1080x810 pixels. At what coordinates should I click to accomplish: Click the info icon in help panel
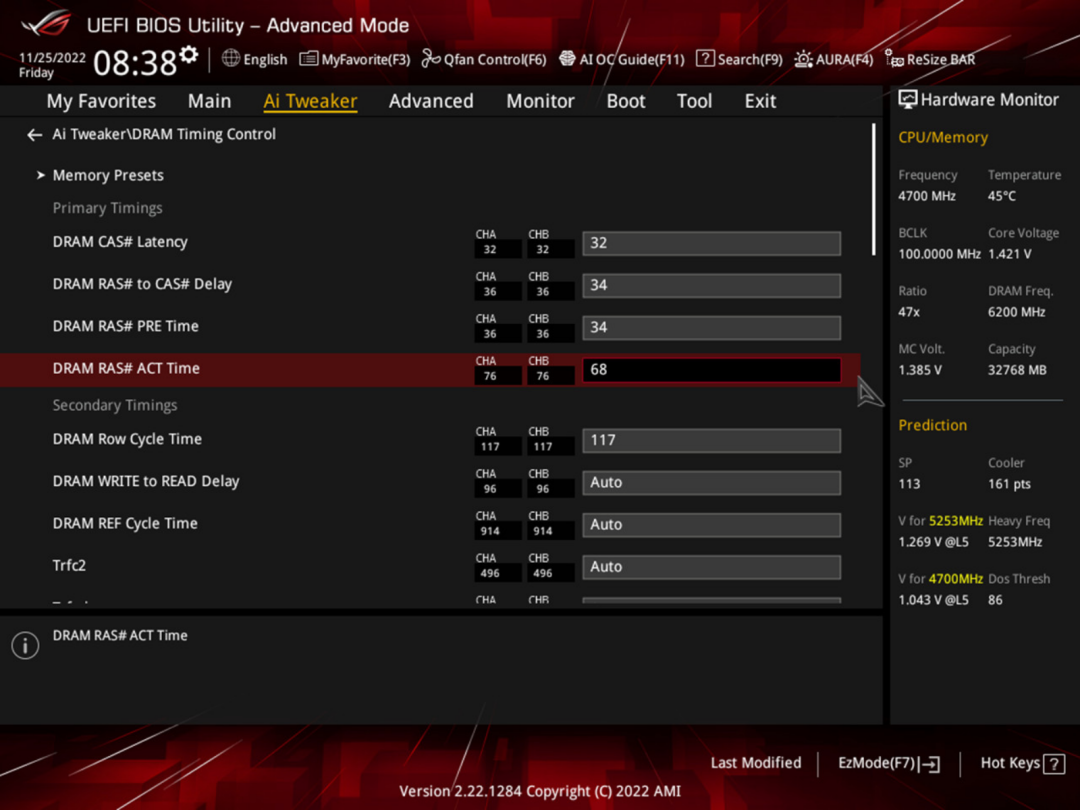coord(25,645)
